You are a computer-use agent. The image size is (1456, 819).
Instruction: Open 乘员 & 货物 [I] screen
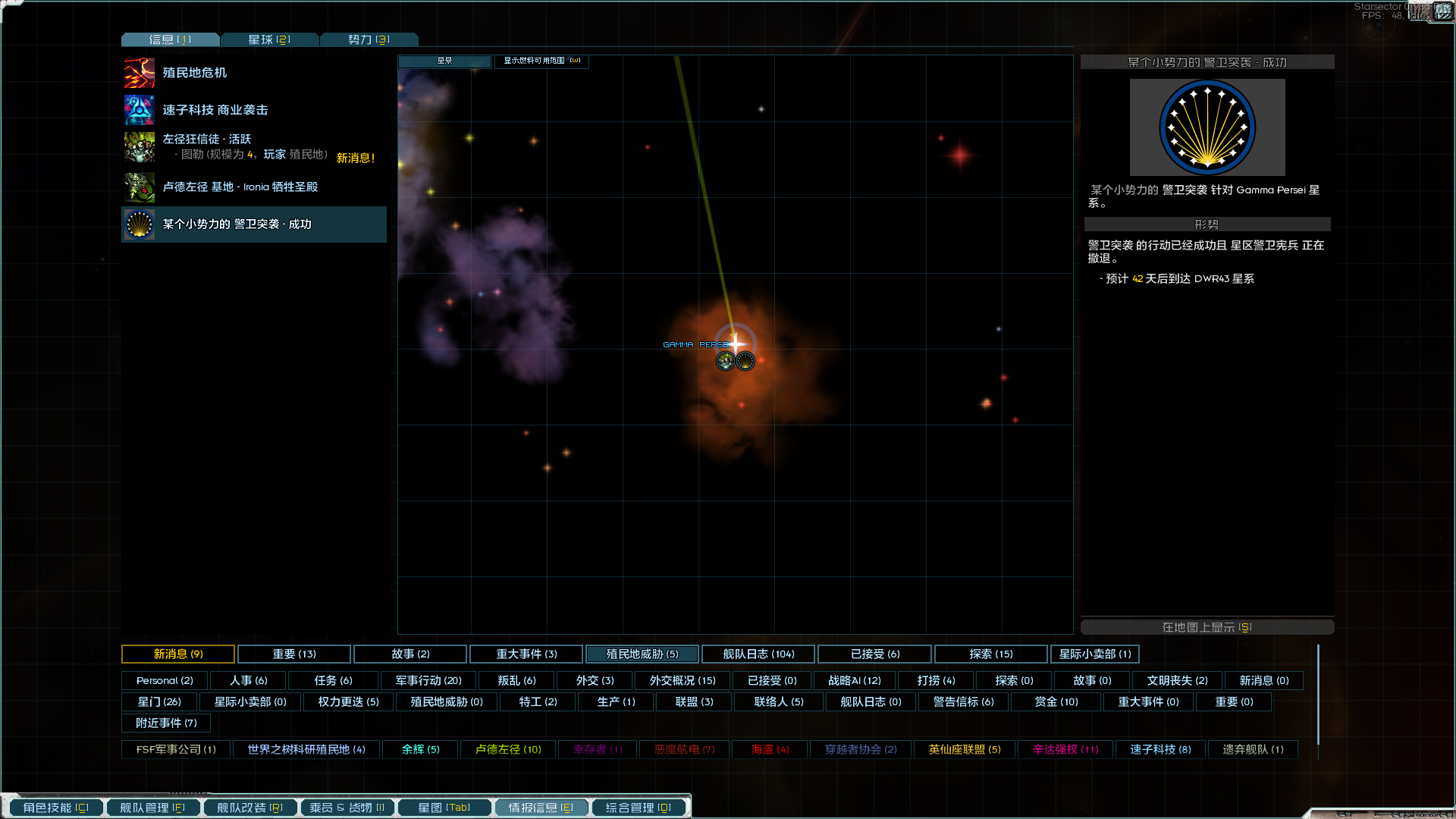point(347,808)
